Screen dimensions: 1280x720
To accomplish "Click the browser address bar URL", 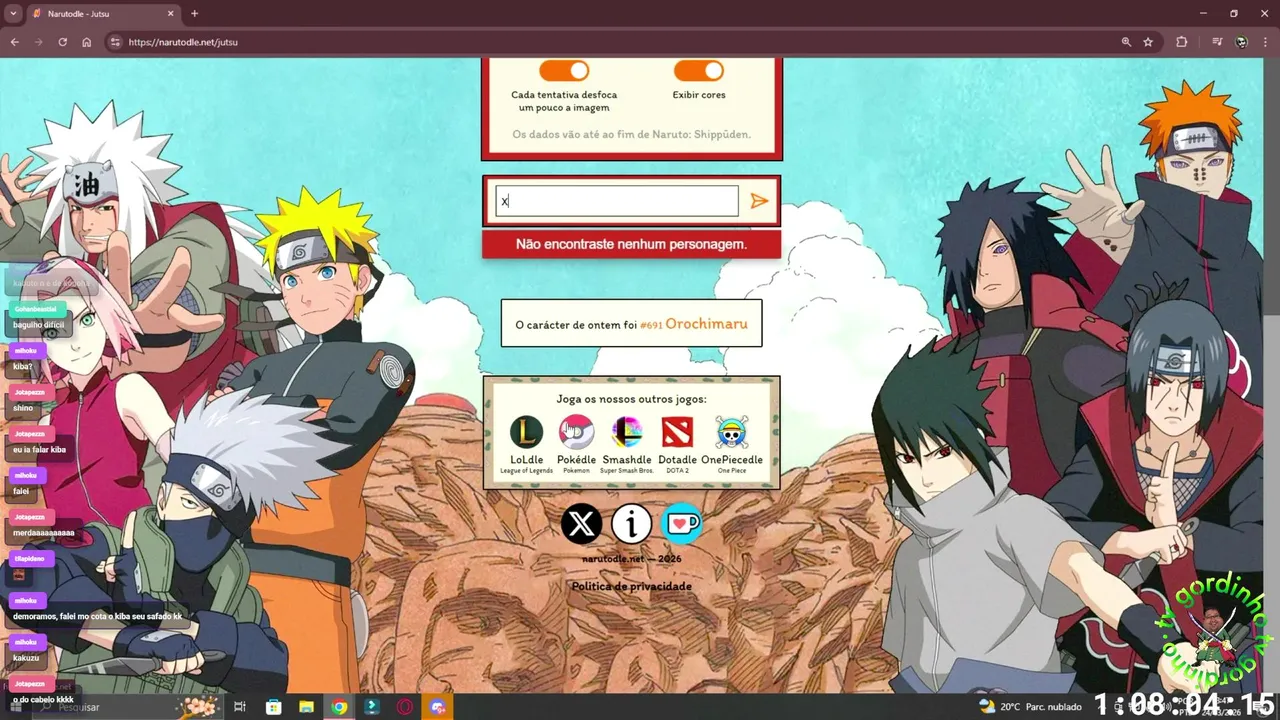I will [183, 42].
